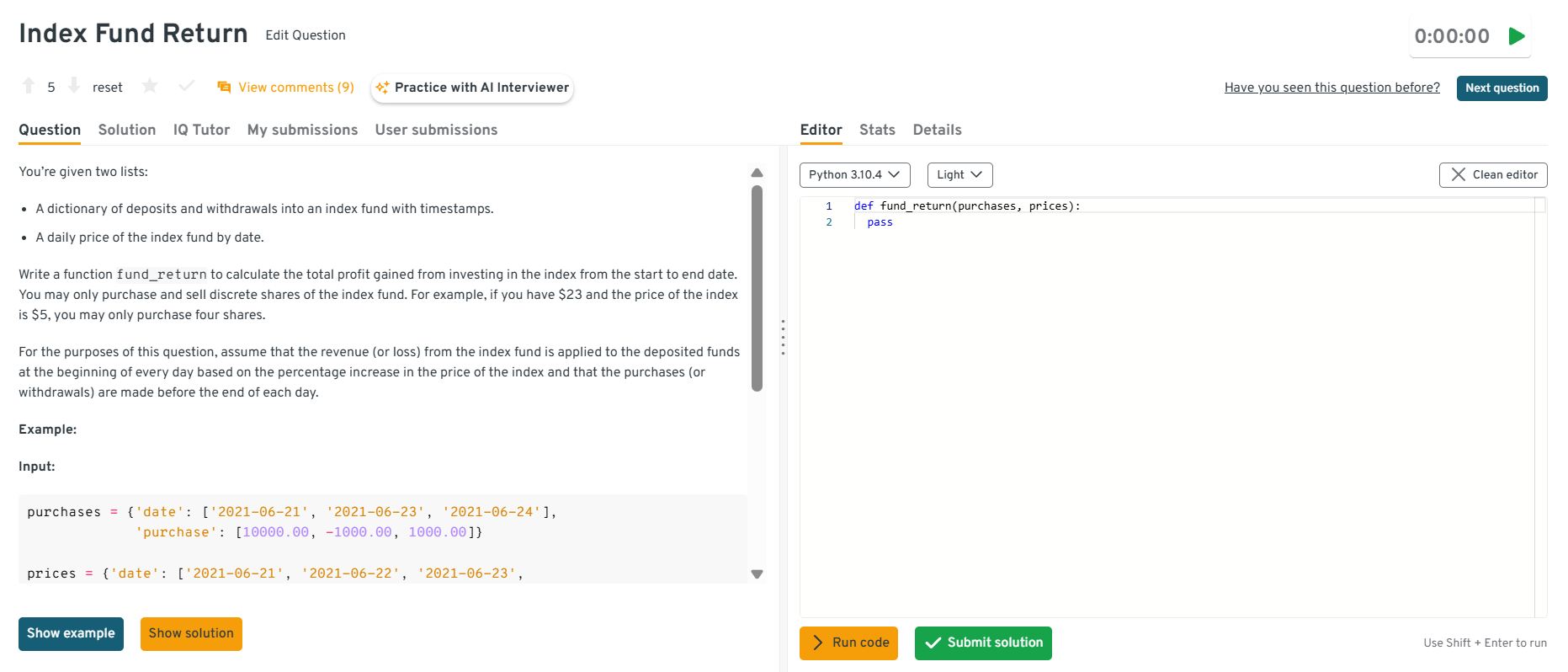Switch to the Solution tab
Image resolution: width=1568 pixels, height=672 pixels.
(127, 130)
